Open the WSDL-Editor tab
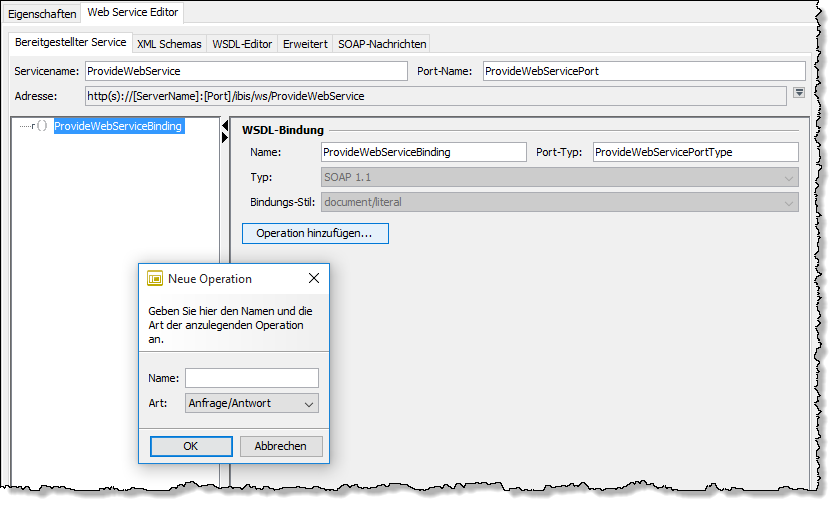Image resolution: width=837 pixels, height=506 pixels. tap(241, 44)
